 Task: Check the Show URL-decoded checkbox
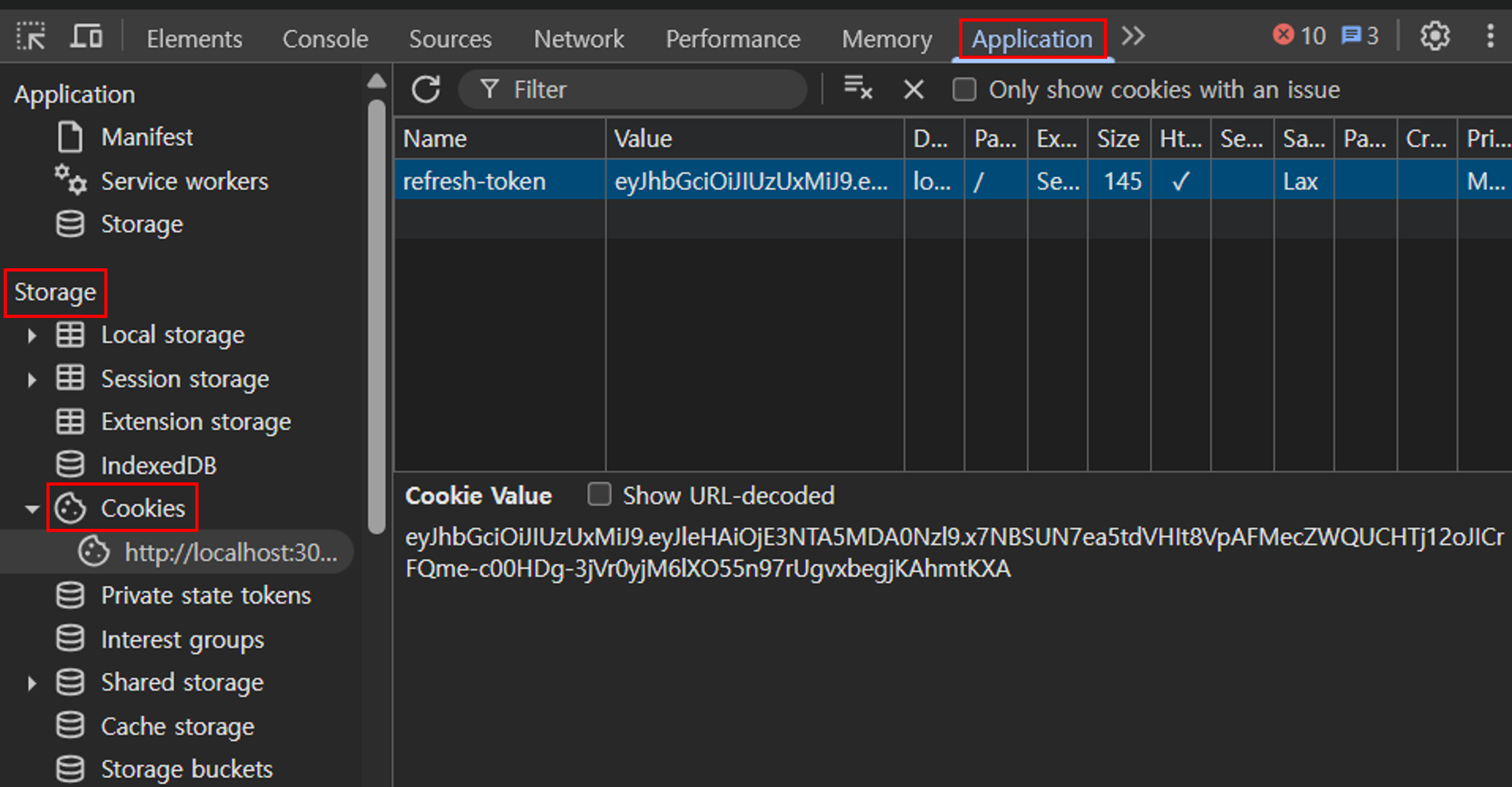(599, 495)
